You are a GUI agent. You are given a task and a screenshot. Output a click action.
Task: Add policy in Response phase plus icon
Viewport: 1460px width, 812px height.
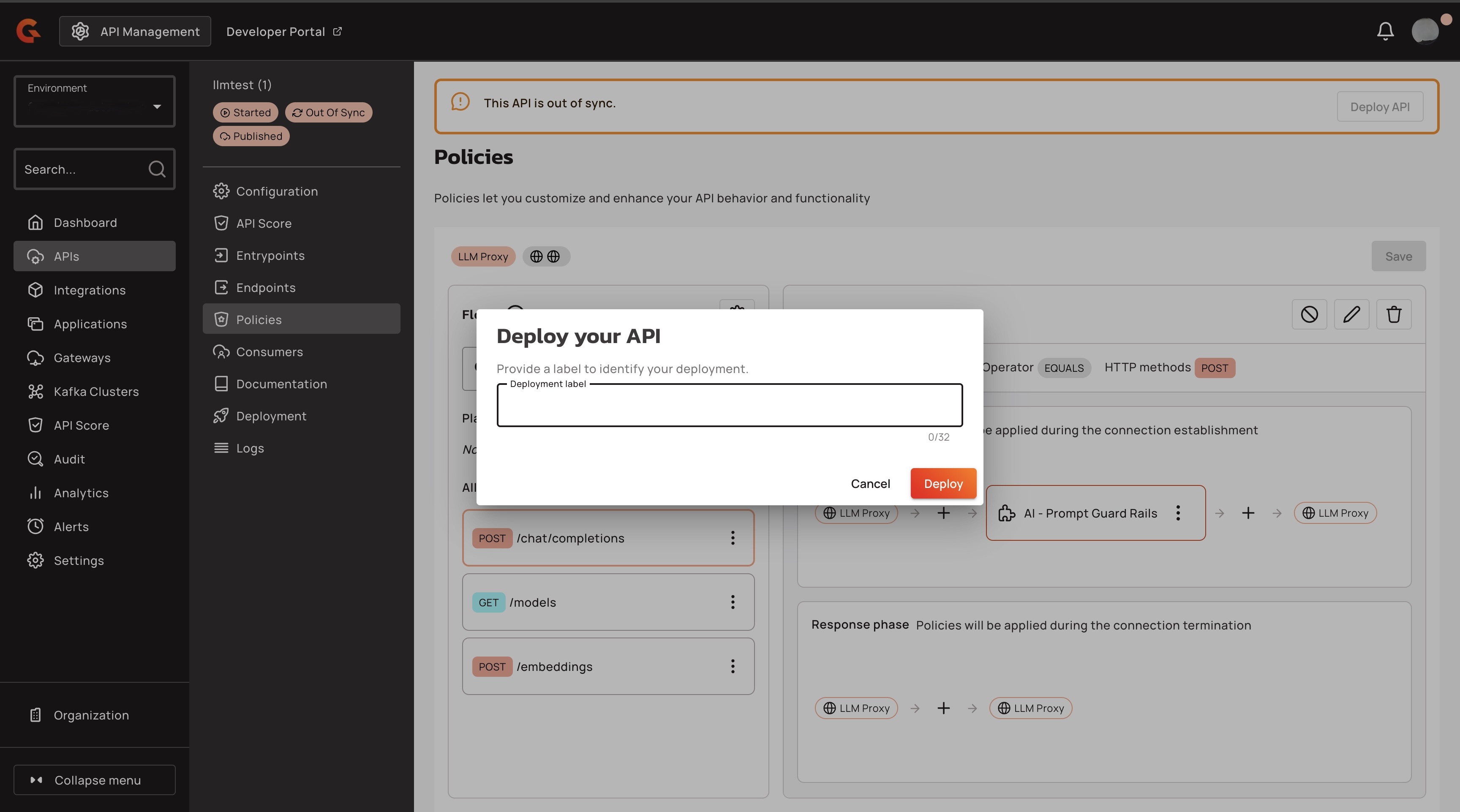(x=943, y=708)
